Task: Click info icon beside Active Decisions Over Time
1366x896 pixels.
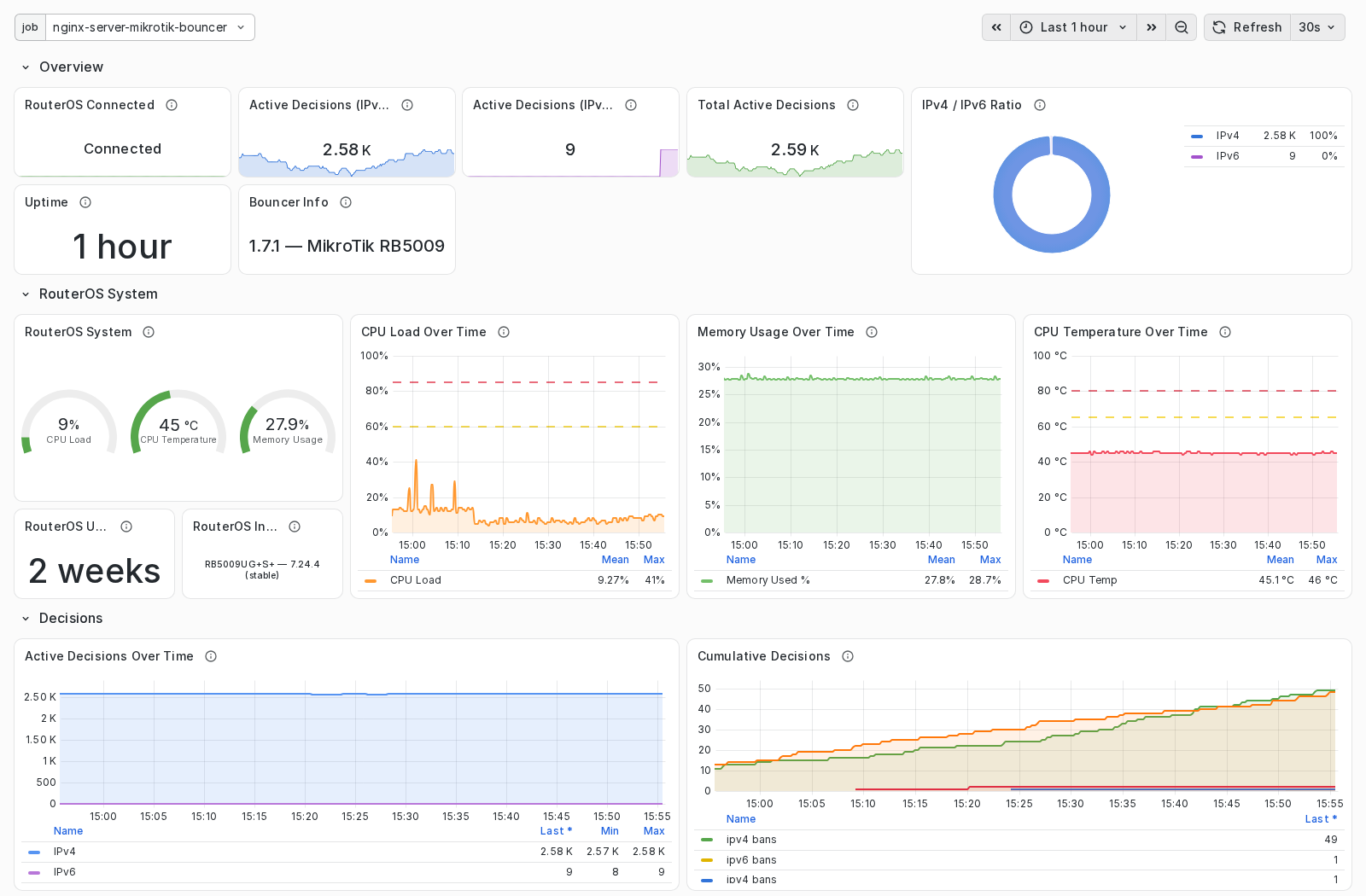Action: [x=211, y=656]
